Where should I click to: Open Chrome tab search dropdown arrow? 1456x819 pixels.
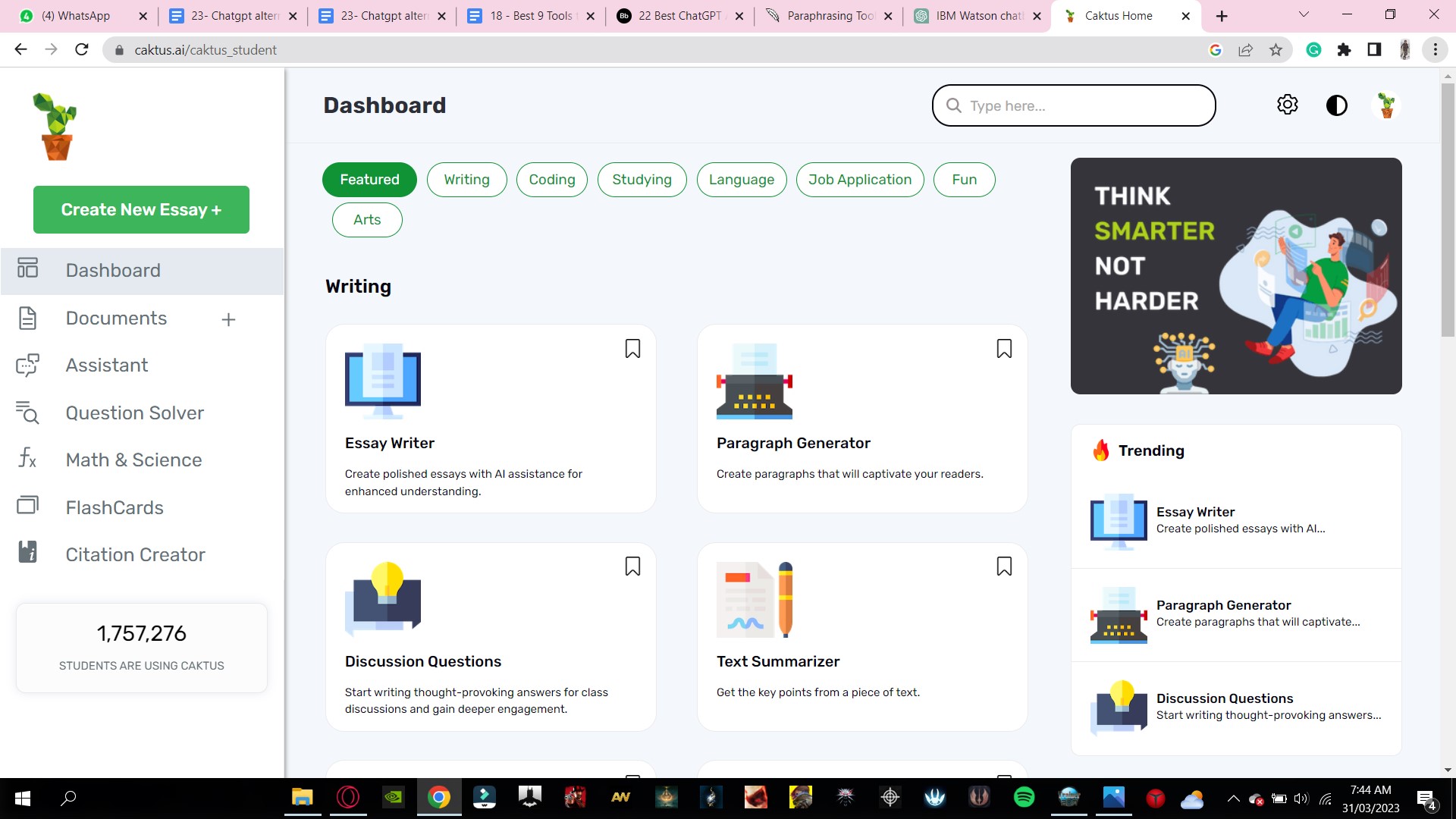[1304, 15]
